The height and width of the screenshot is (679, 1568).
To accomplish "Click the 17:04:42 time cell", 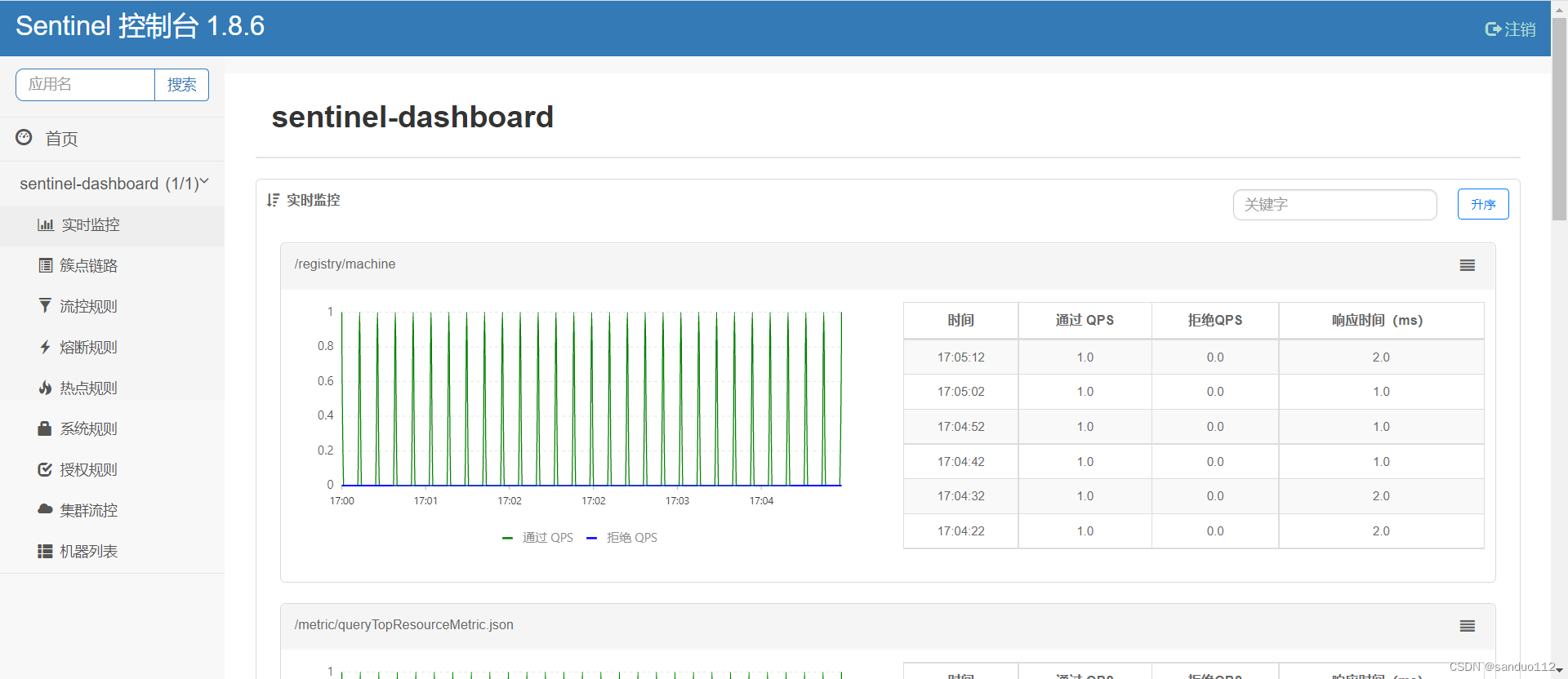I will [961, 462].
